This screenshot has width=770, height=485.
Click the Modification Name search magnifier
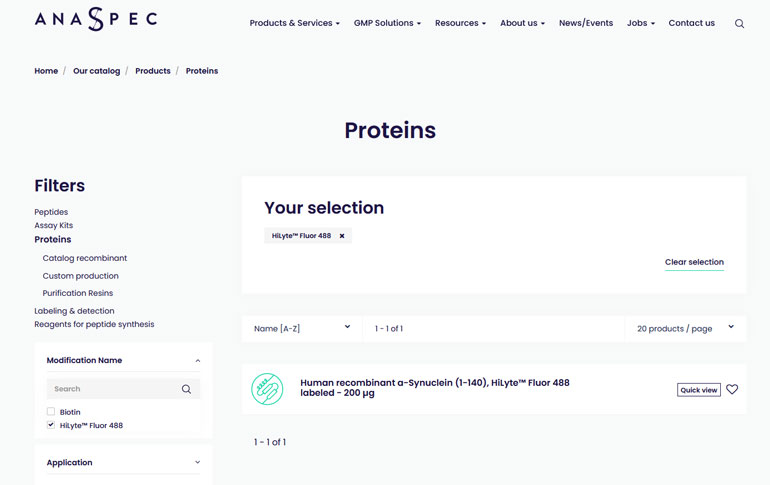pos(186,389)
